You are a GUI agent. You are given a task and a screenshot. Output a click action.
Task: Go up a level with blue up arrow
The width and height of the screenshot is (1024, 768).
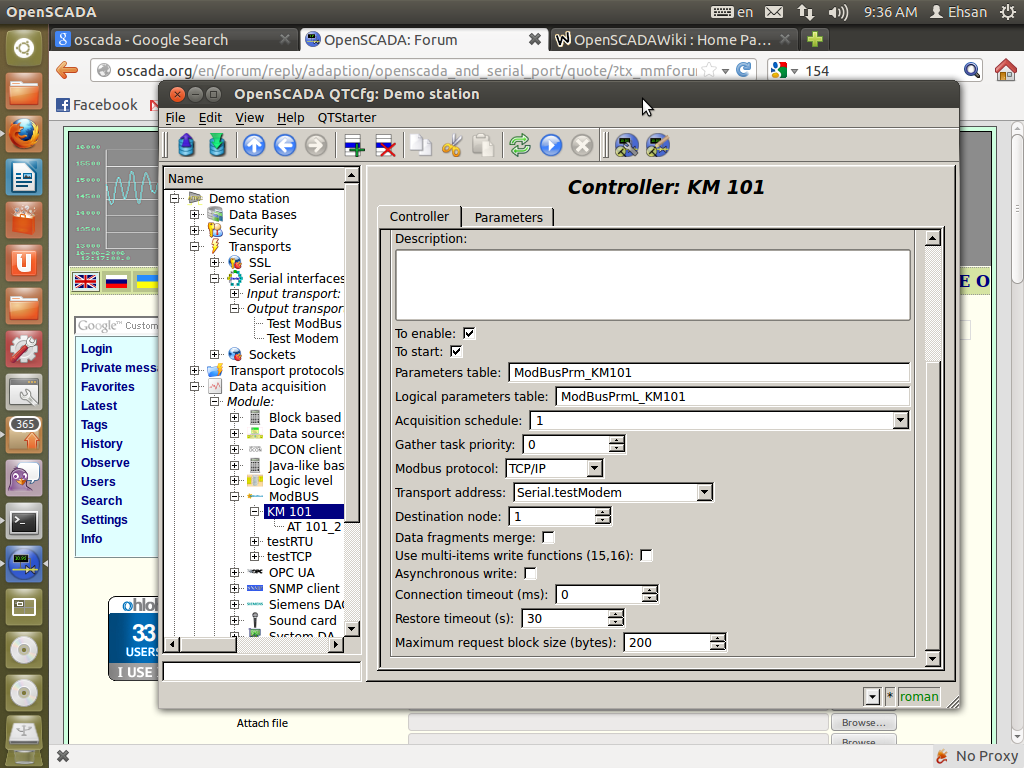[254, 146]
